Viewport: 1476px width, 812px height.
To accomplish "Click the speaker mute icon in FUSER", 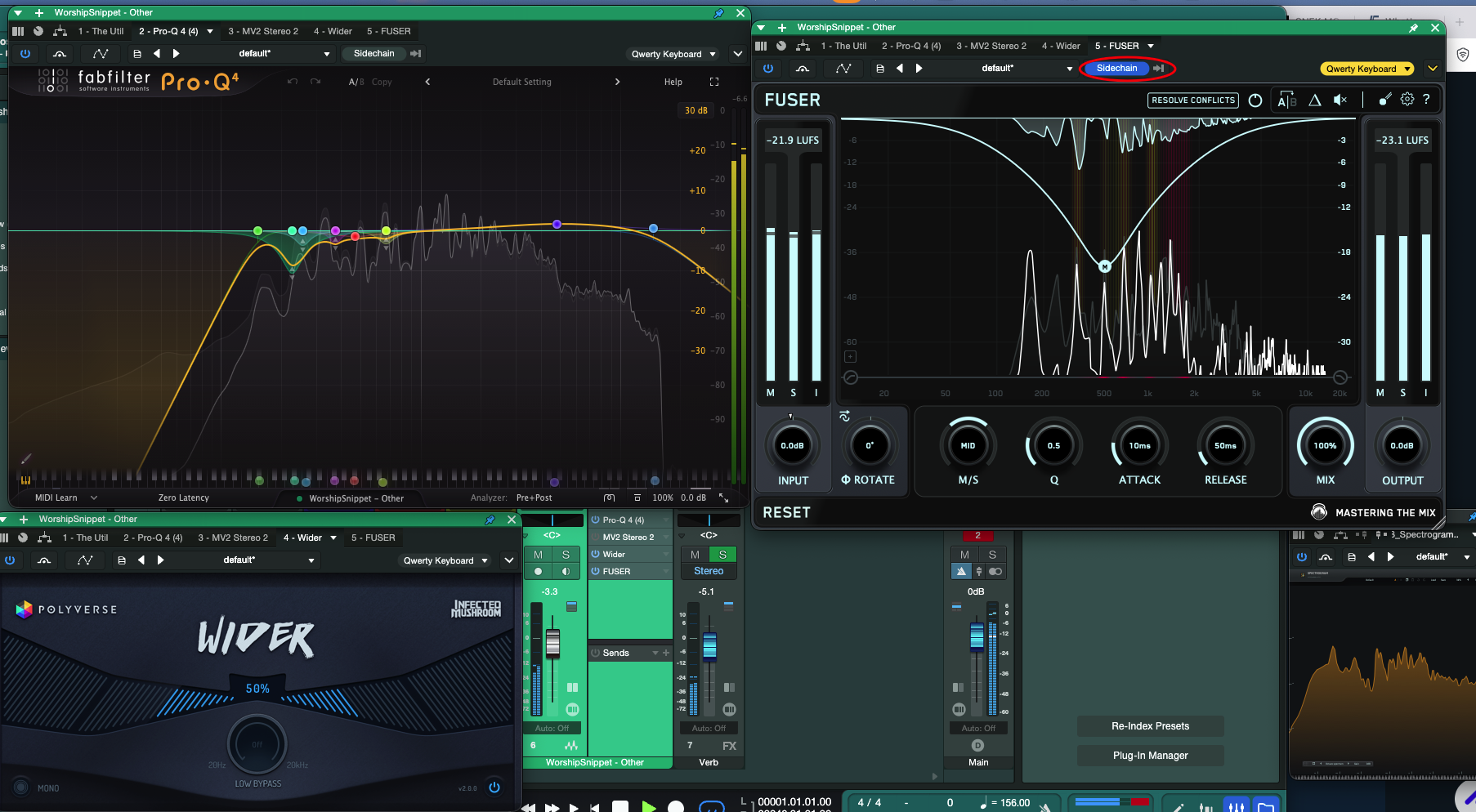I will [1340, 100].
